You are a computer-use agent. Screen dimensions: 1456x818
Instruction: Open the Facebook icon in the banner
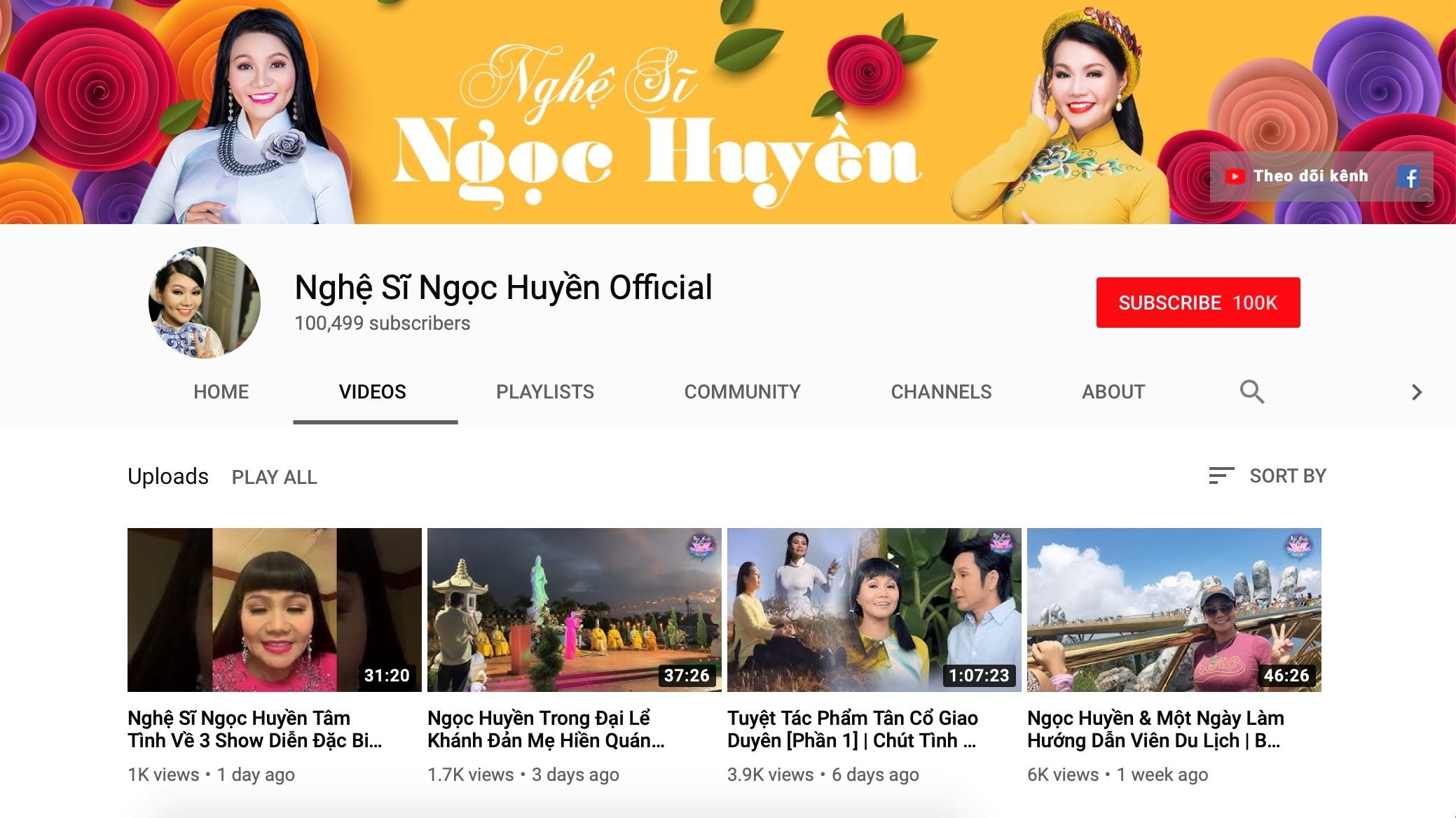(1412, 176)
